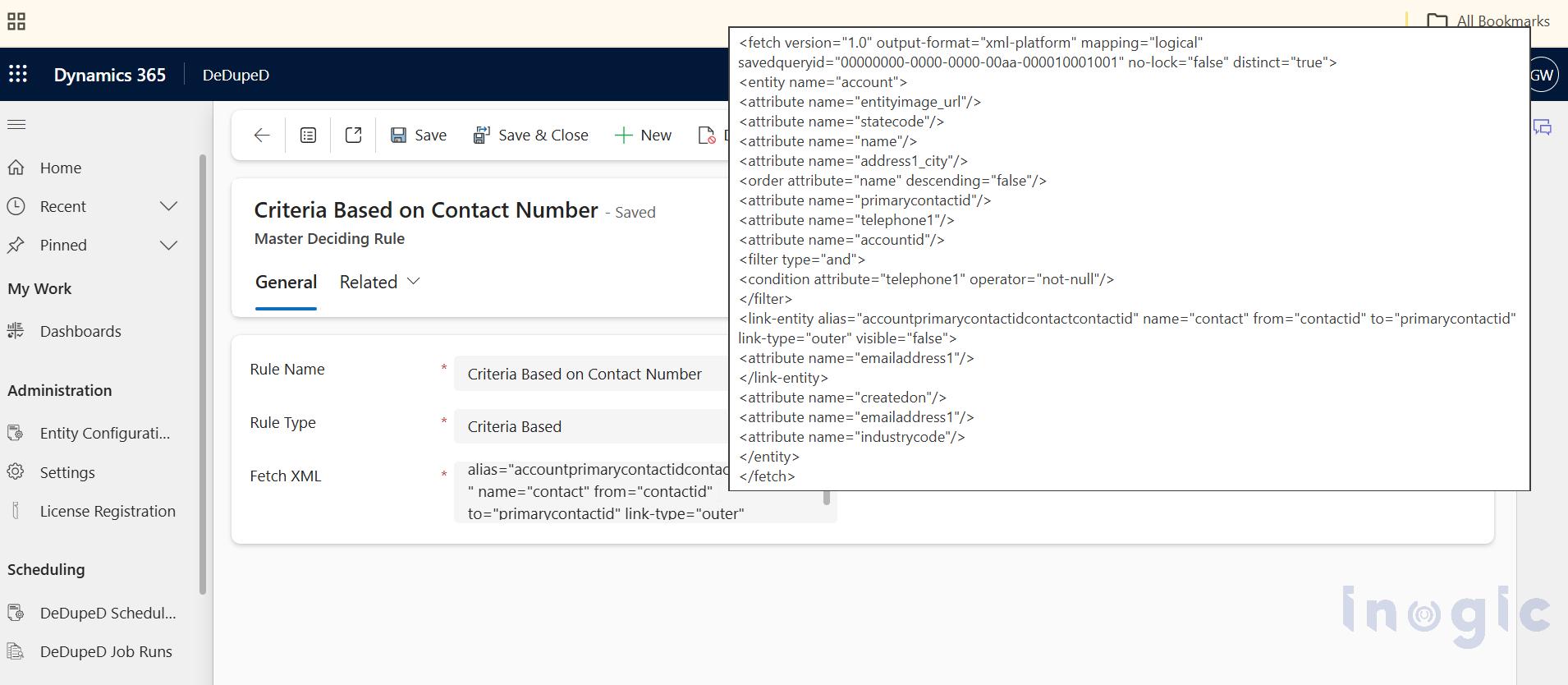Go back using the back arrow
This screenshot has width=1568, height=685.
point(262,136)
